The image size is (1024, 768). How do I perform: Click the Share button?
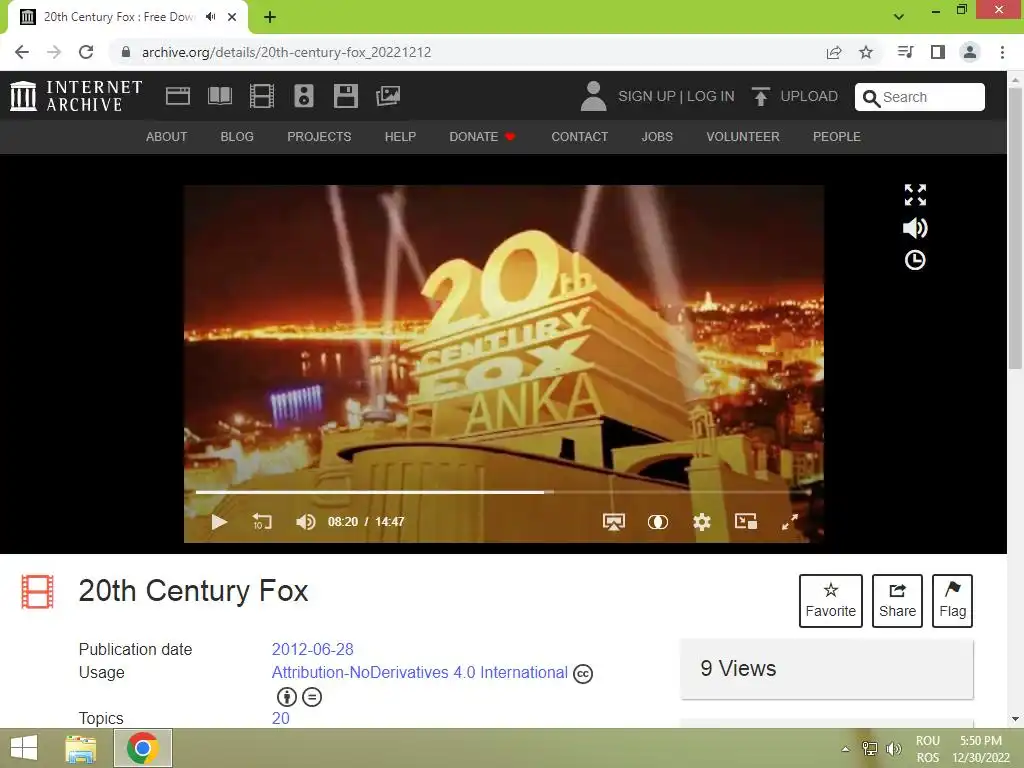coord(897,601)
